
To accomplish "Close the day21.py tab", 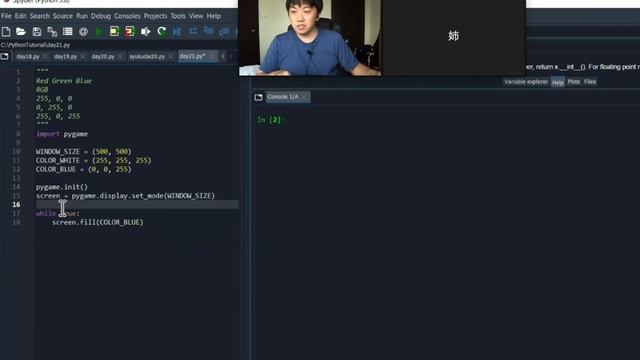I will 212,56.
